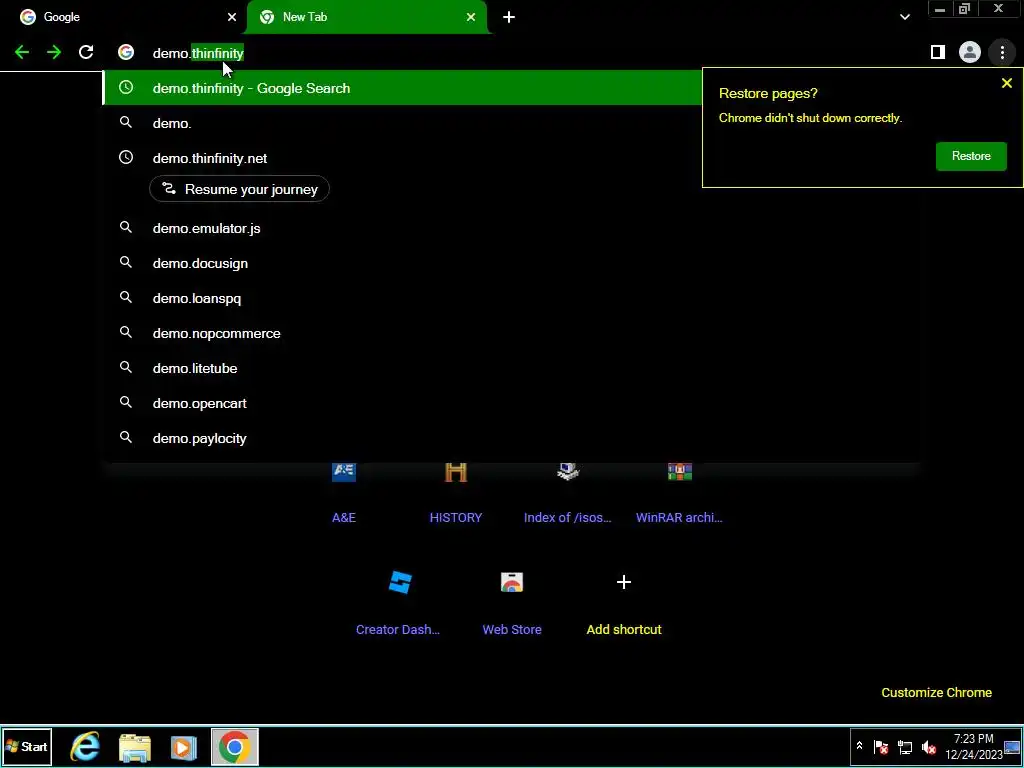Image resolution: width=1024 pixels, height=768 pixels.
Task: Click the Chrome taskbar icon
Action: click(x=234, y=746)
